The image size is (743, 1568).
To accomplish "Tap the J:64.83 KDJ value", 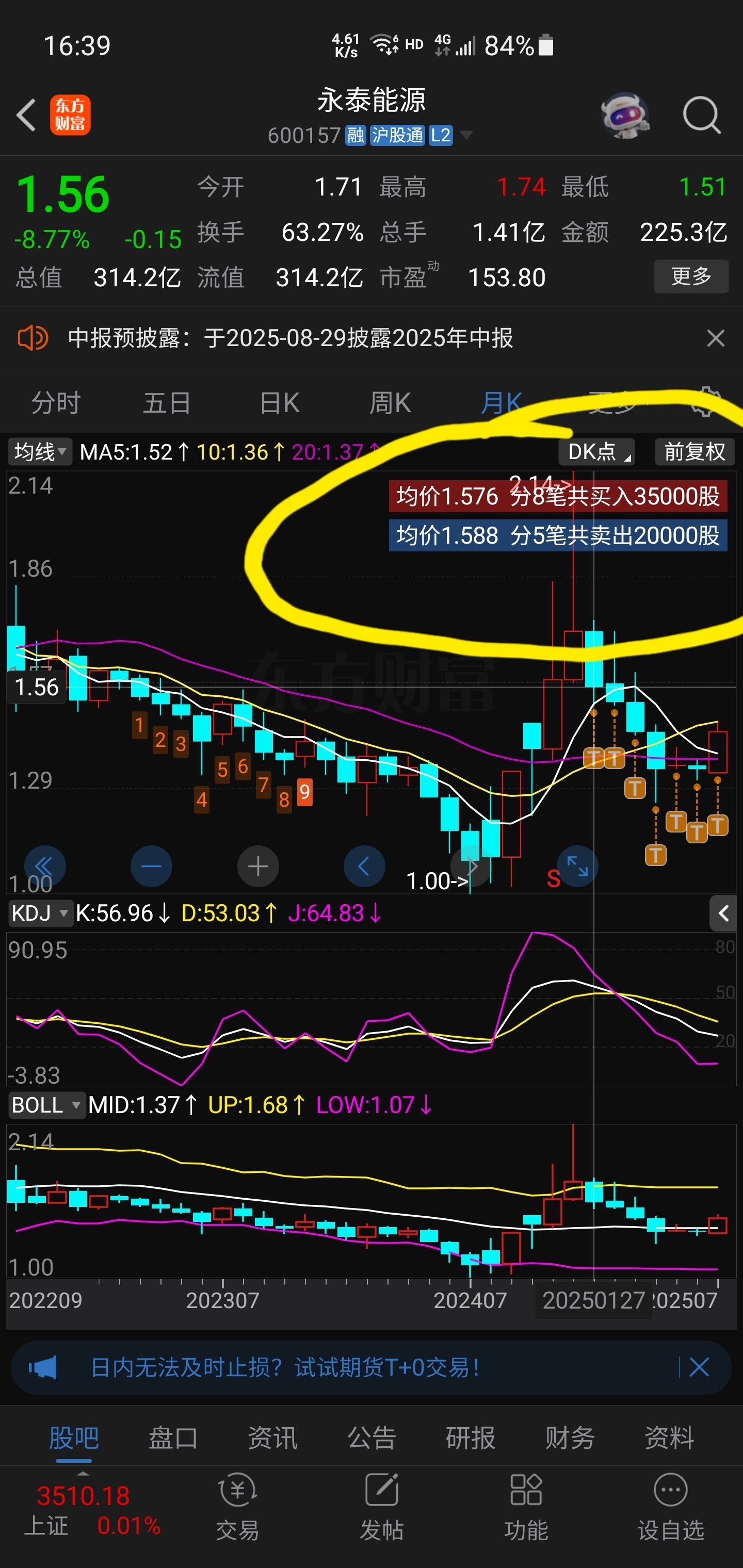I will [x=334, y=913].
